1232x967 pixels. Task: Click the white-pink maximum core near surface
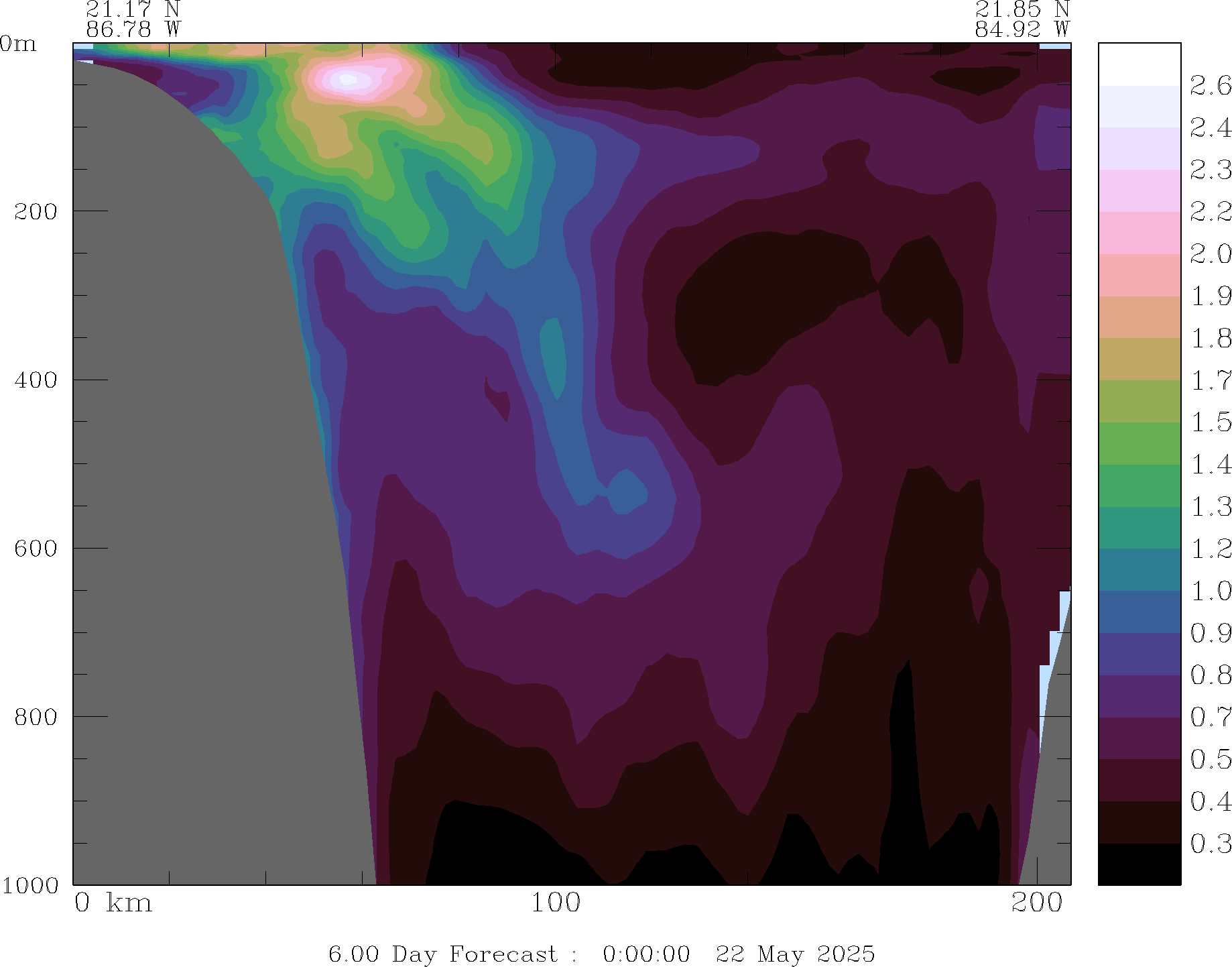[x=350, y=80]
